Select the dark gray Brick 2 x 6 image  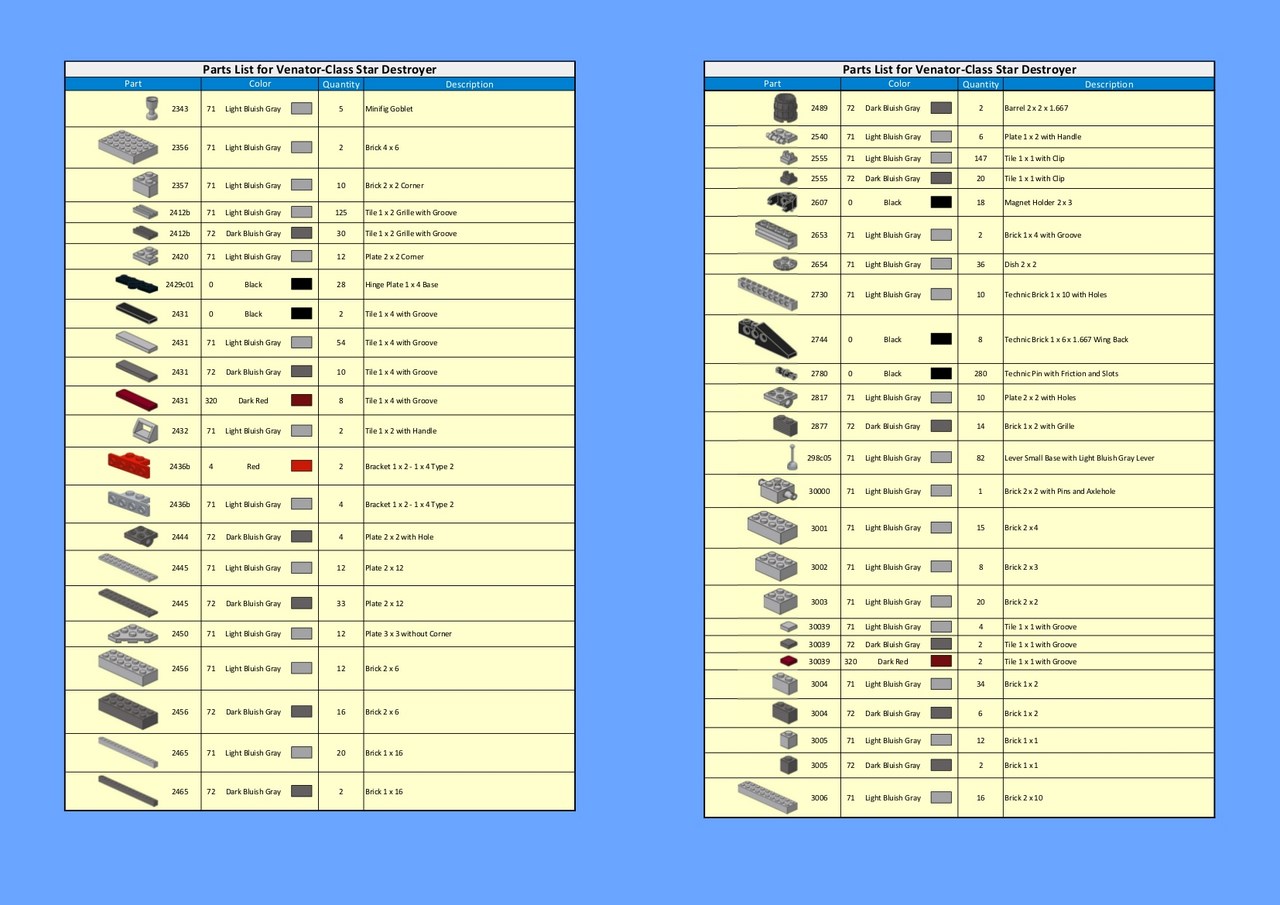[128, 711]
